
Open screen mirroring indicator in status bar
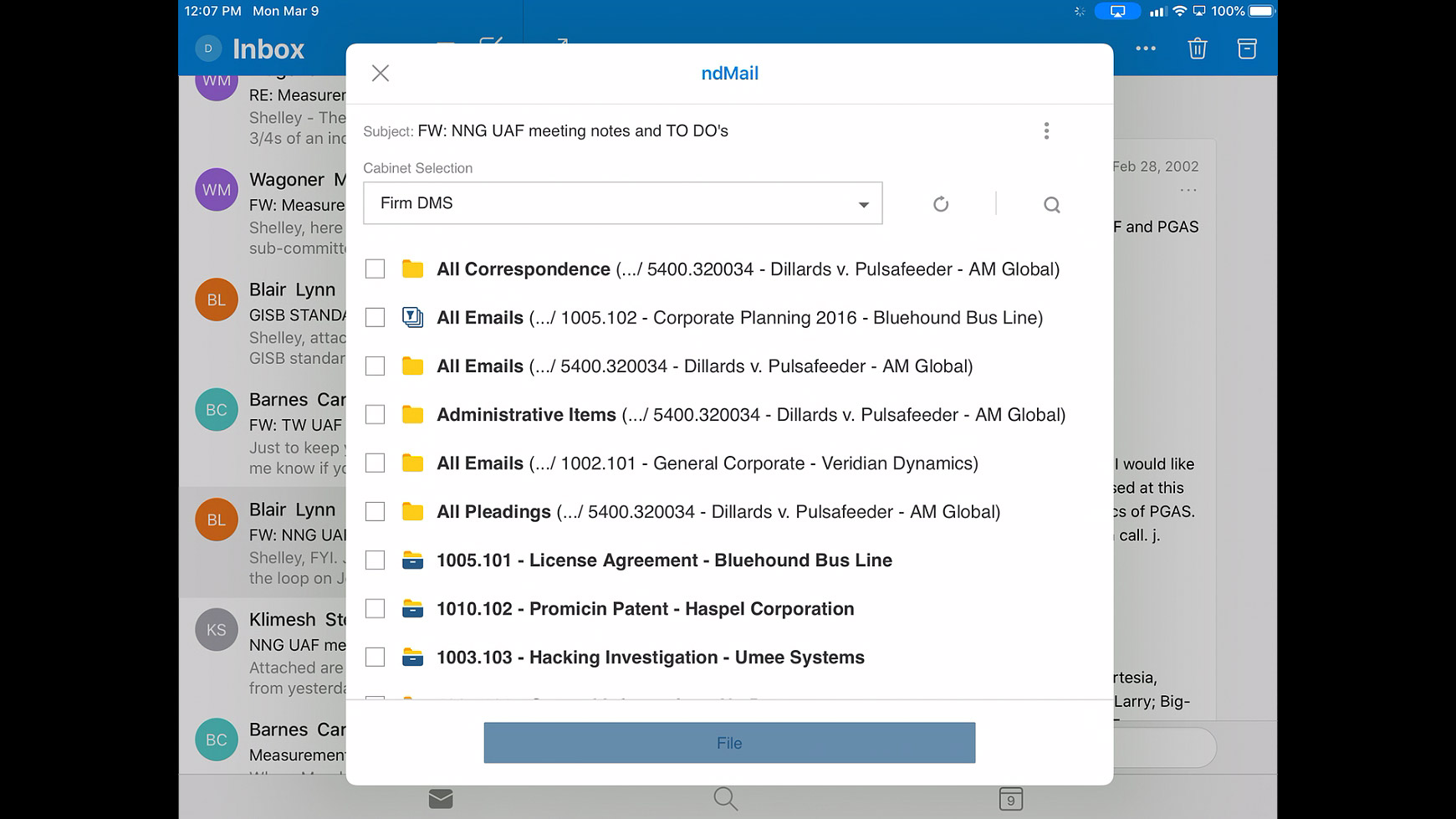pos(1118,11)
